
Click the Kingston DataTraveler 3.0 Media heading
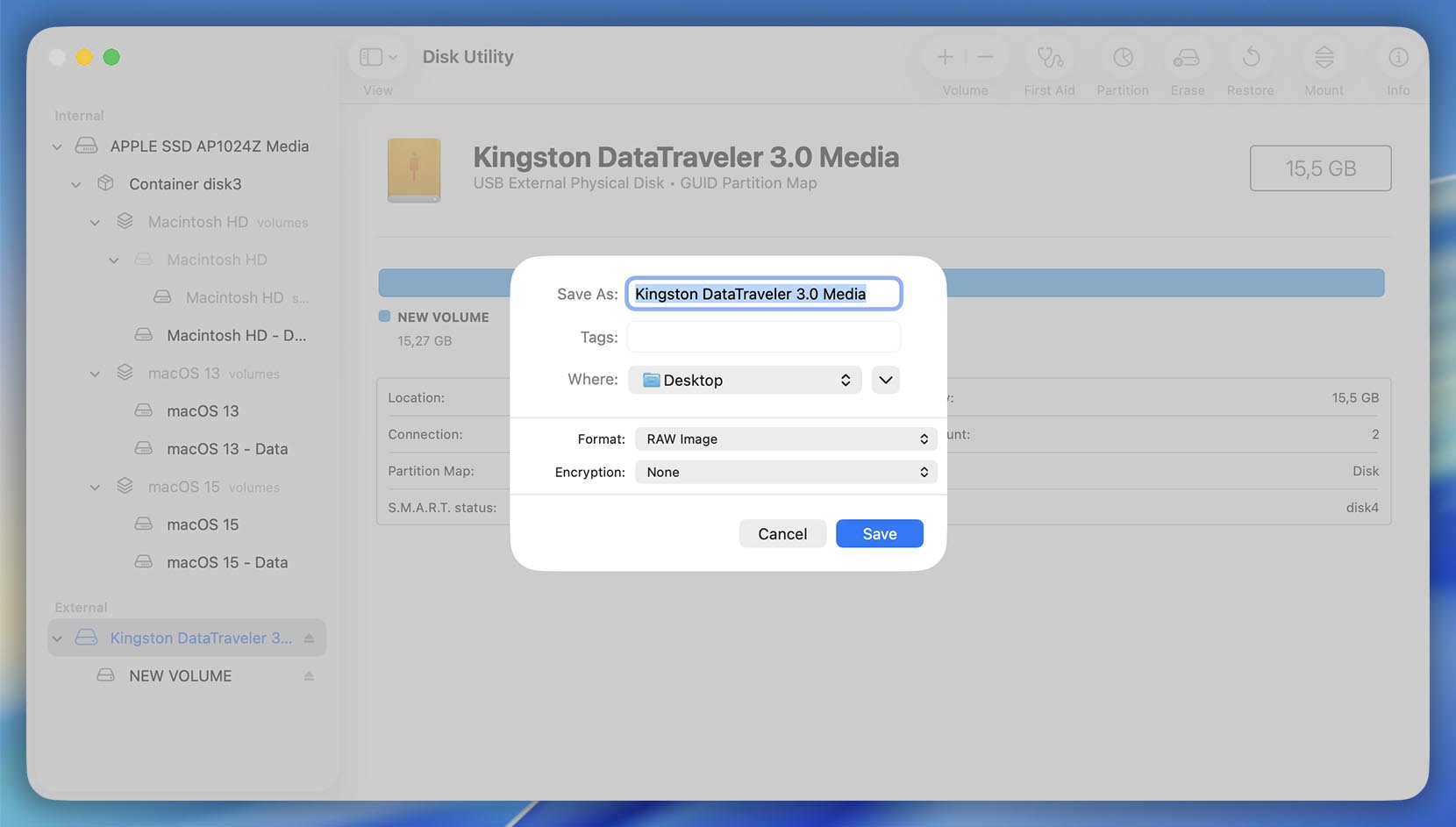click(686, 157)
